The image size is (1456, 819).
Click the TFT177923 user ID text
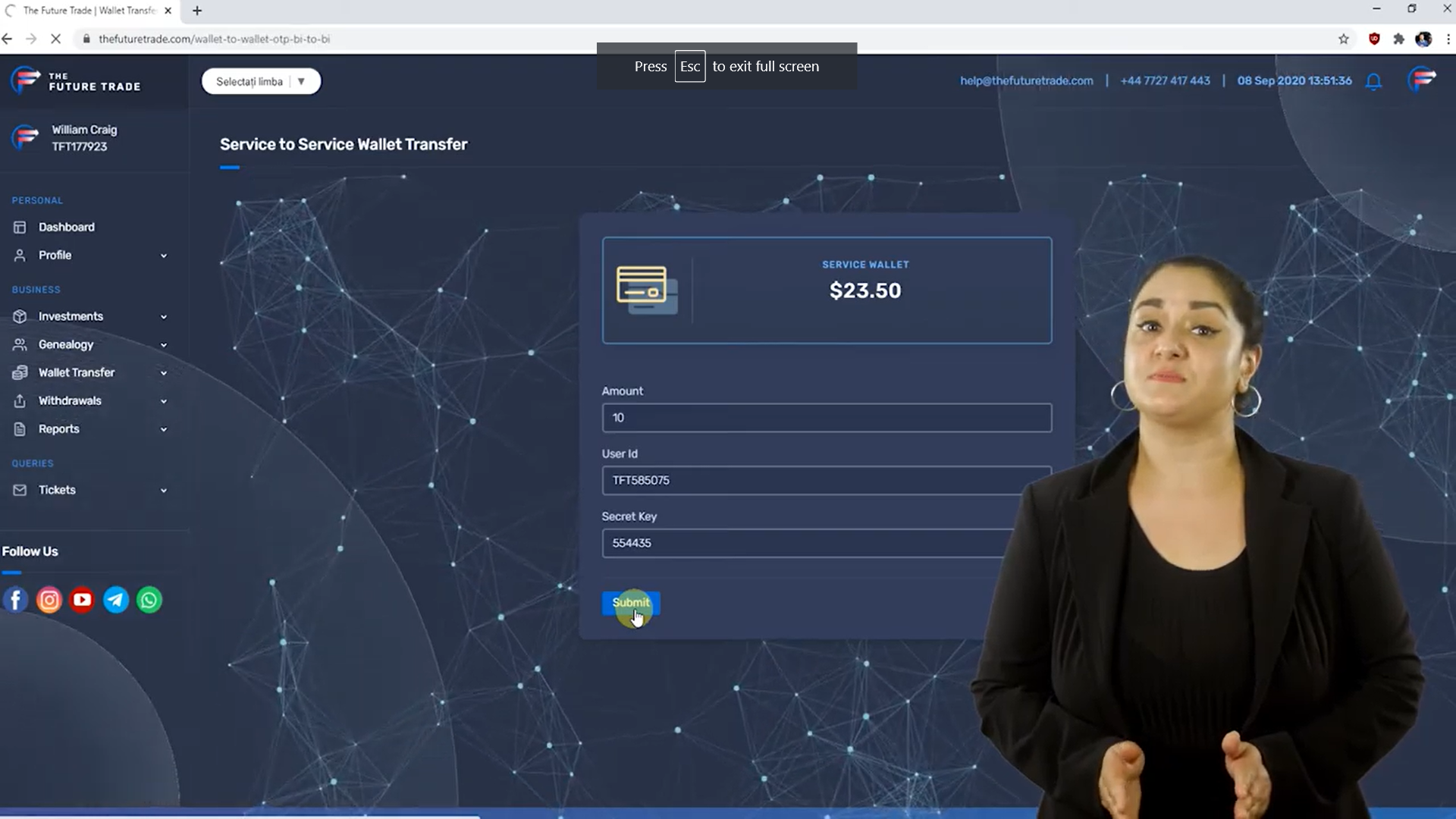(x=80, y=146)
